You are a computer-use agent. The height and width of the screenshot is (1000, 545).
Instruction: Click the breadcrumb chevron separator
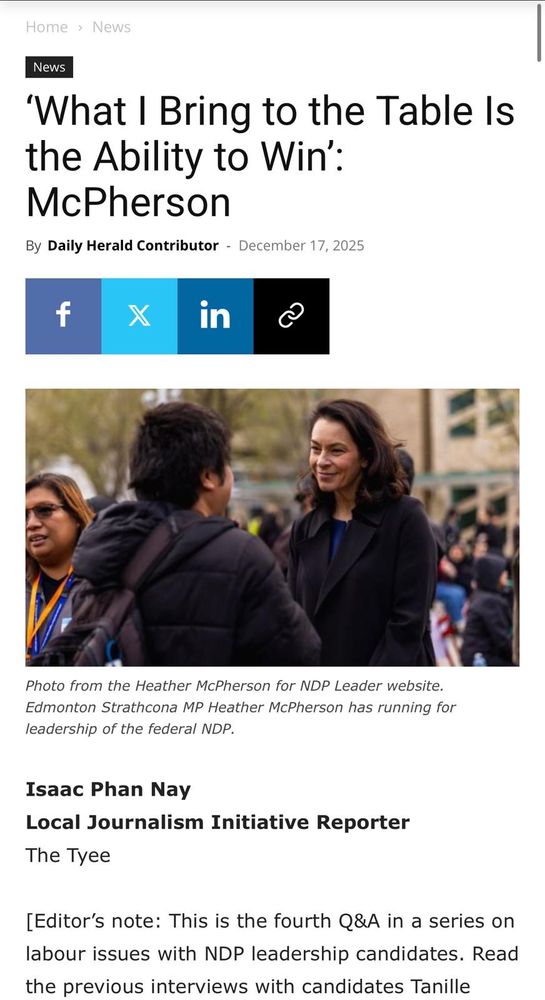80,27
